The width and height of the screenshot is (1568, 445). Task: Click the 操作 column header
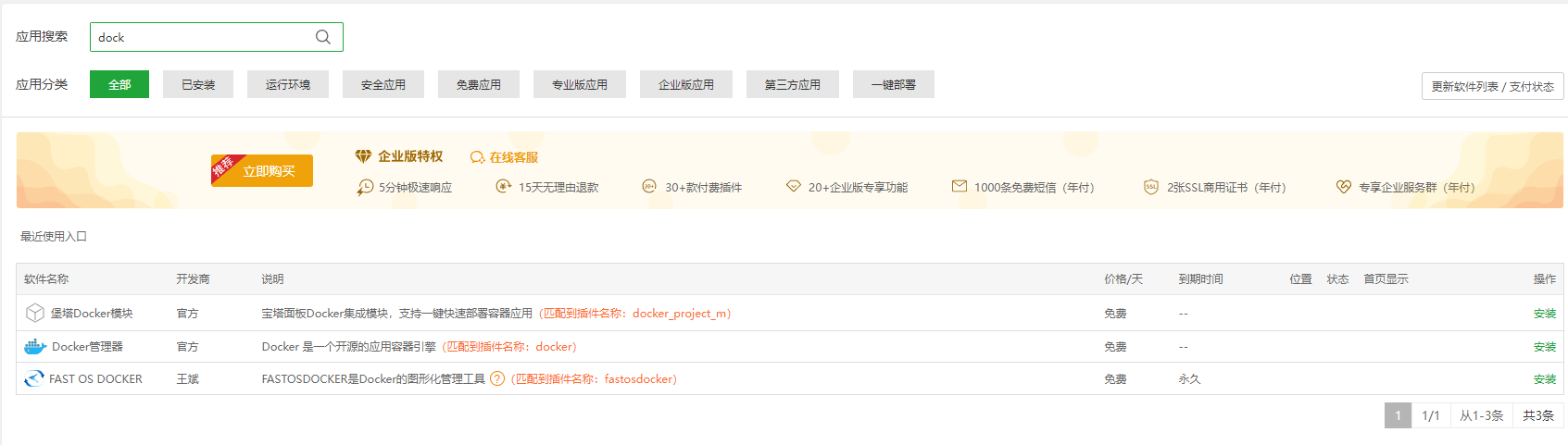pos(1545,278)
